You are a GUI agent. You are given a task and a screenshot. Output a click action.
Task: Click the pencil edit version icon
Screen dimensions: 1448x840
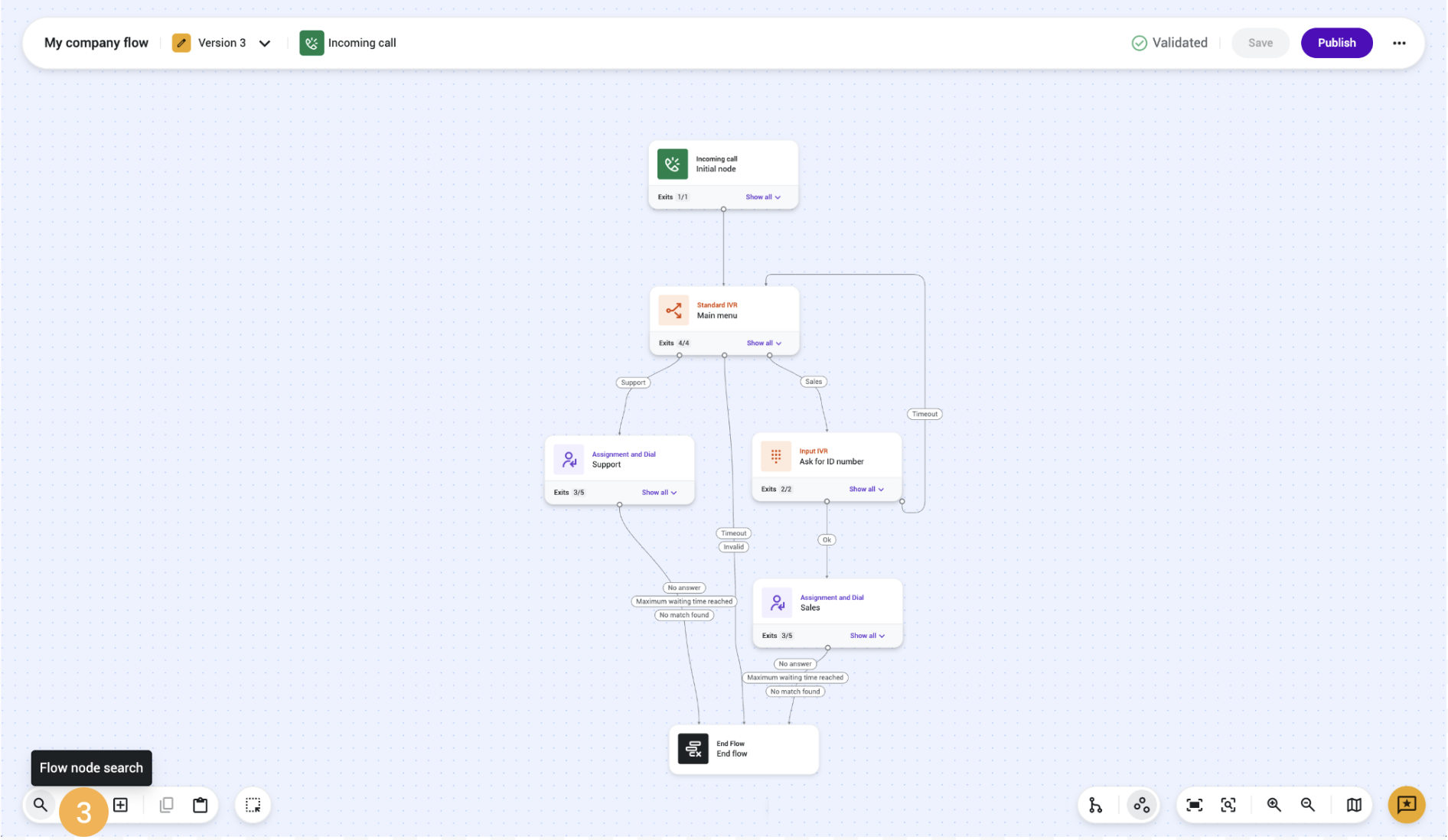point(181,43)
